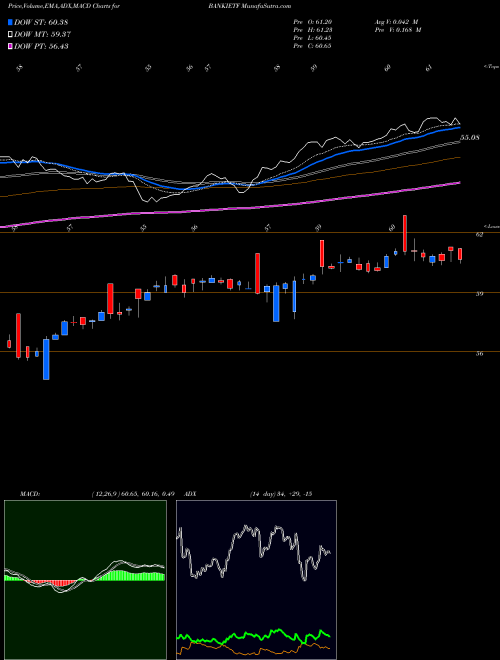Select the 'Pre C: 60.65' value

pyautogui.click(x=312, y=46)
